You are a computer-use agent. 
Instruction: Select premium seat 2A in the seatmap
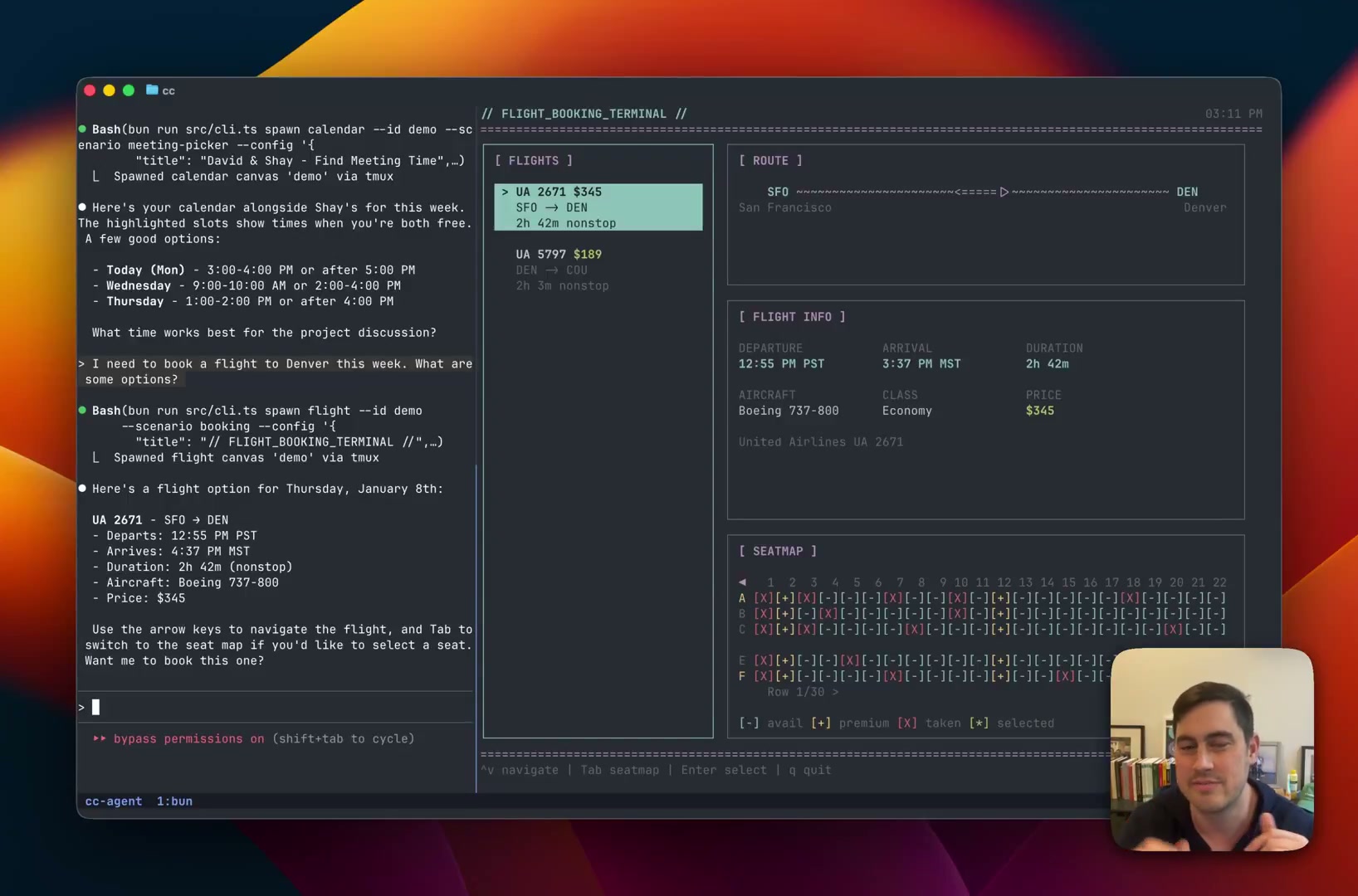click(x=784, y=597)
